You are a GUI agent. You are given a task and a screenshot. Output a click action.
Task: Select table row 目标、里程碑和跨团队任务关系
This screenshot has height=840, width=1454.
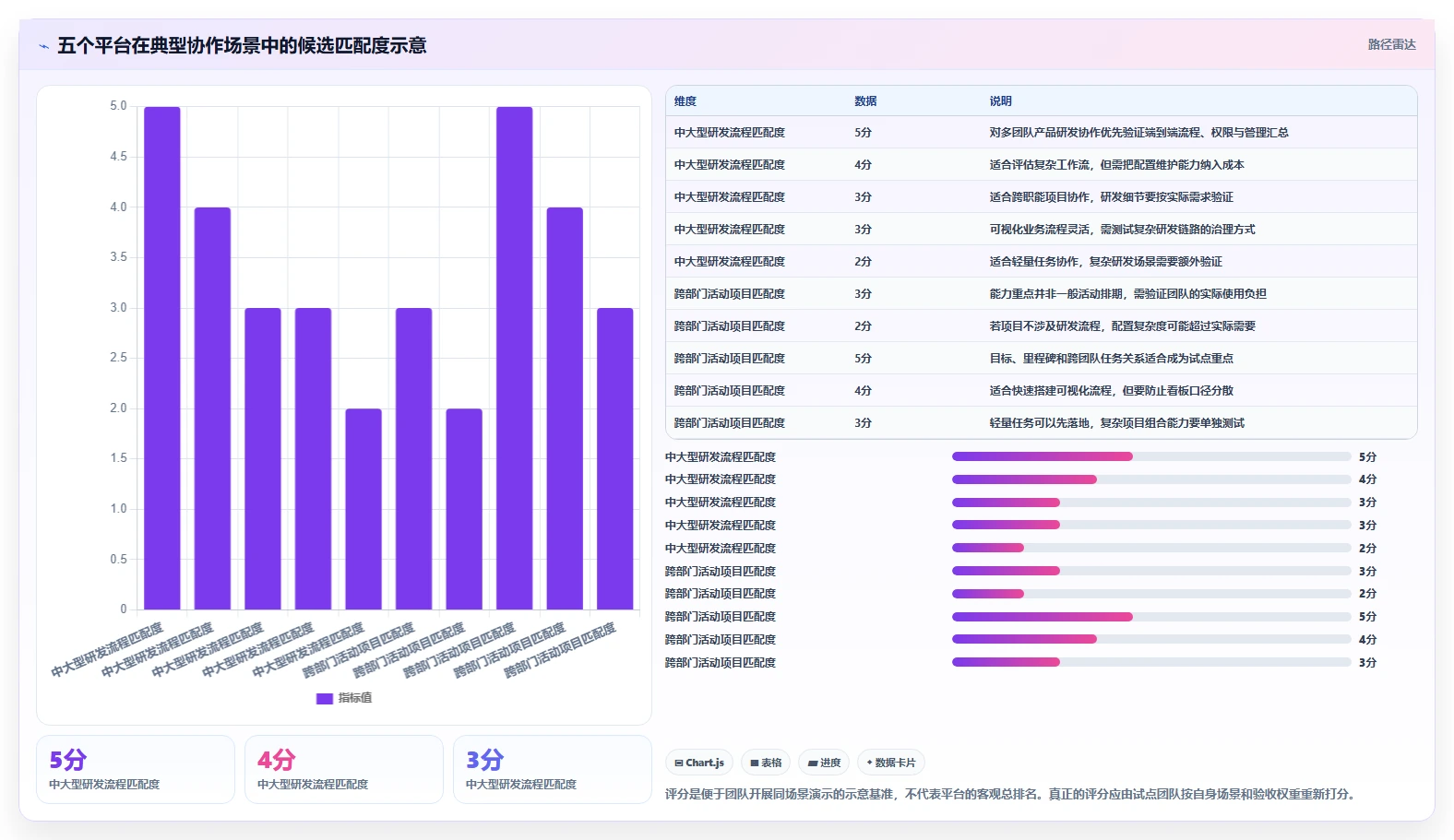pyautogui.click(x=1041, y=359)
